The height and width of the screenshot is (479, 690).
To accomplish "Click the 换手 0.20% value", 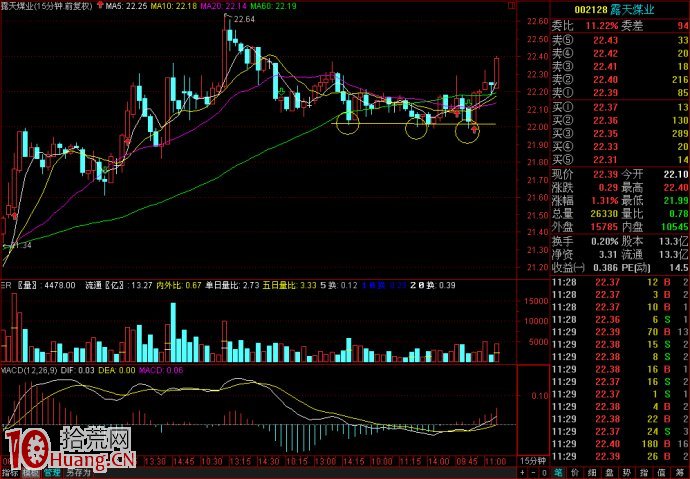I will pyautogui.click(x=605, y=242).
